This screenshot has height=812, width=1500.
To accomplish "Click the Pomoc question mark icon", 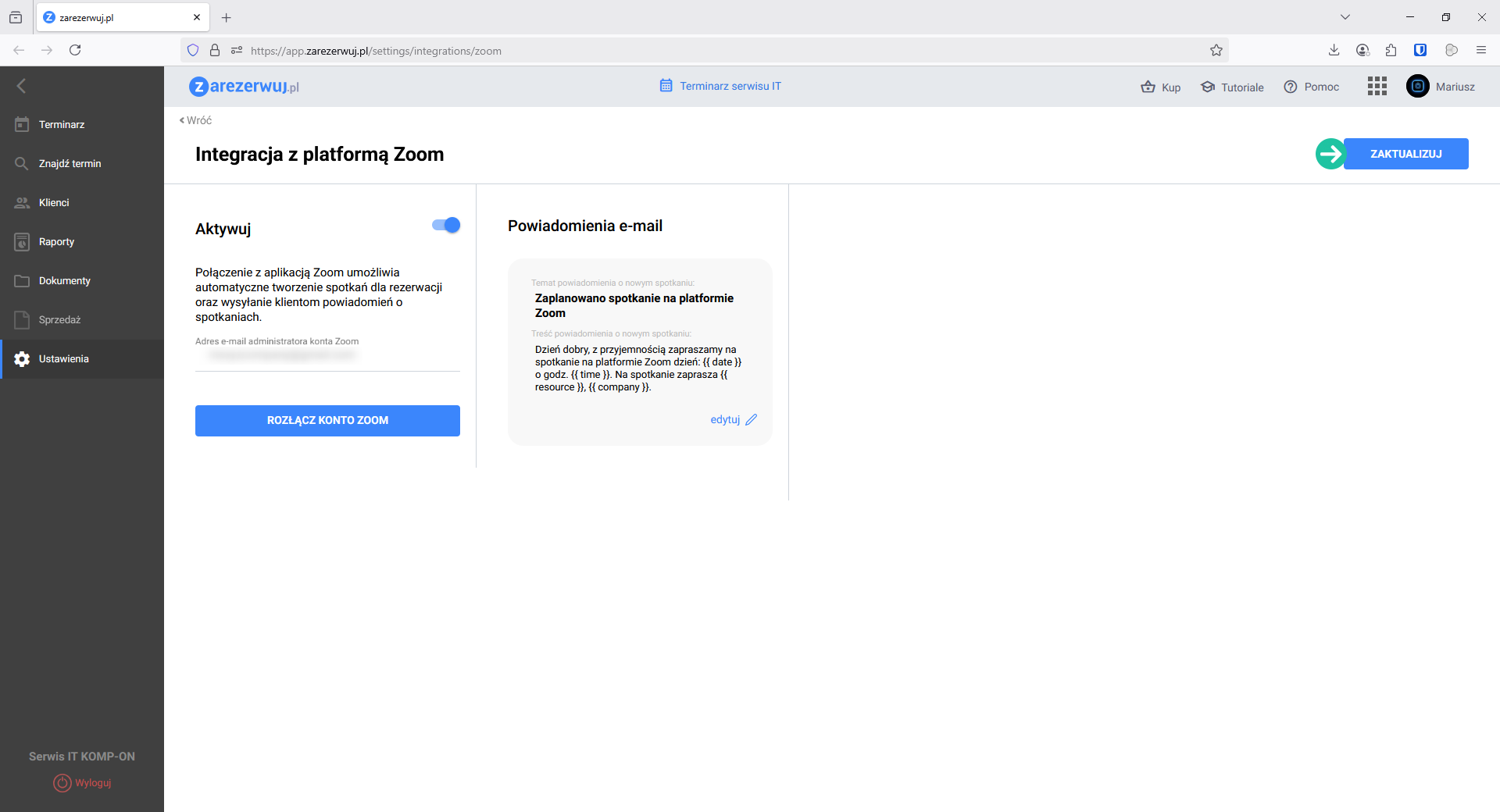I will [x=1291, y=87].
